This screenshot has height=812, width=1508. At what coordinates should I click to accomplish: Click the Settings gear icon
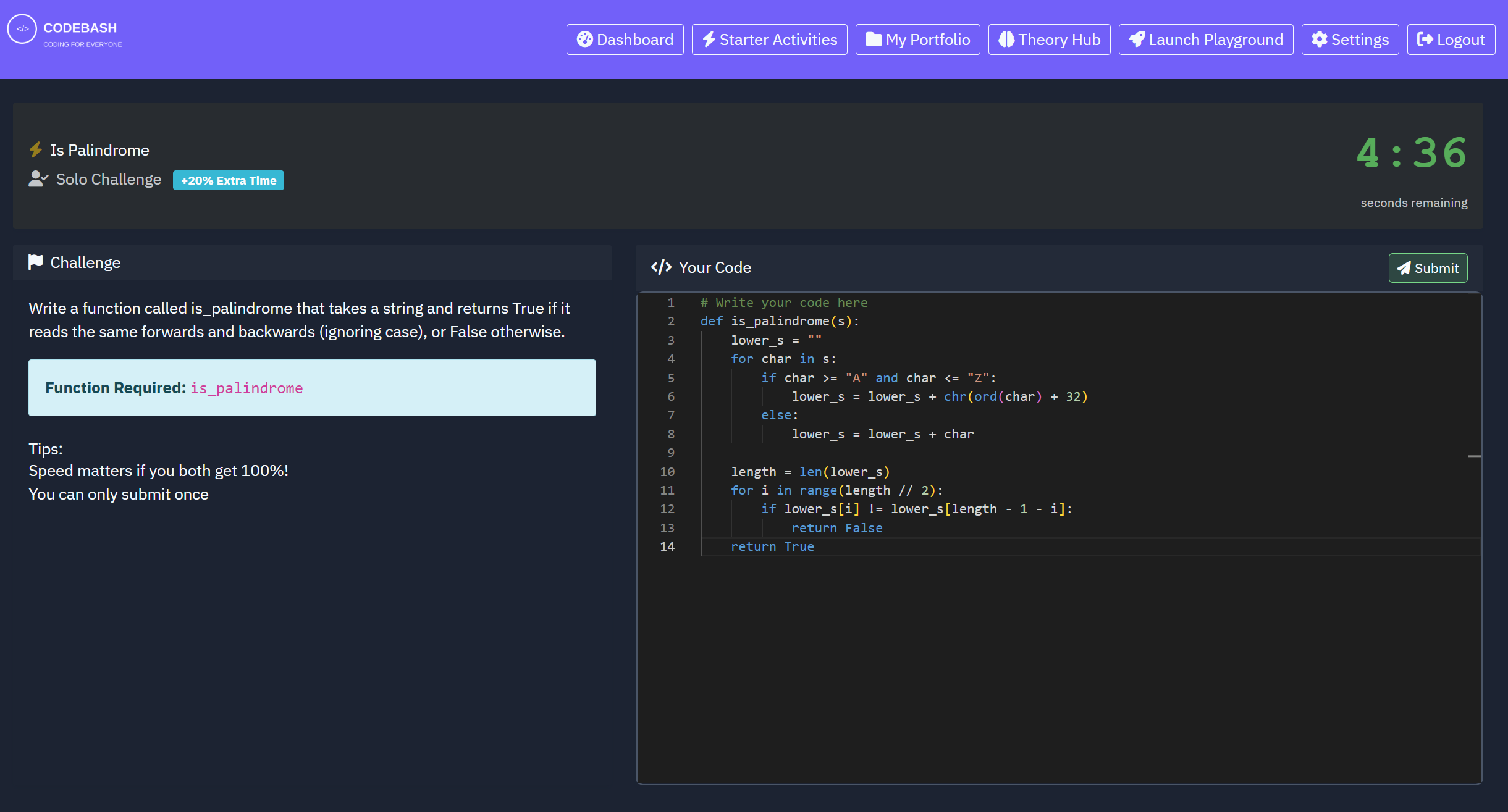point(1319,40)
